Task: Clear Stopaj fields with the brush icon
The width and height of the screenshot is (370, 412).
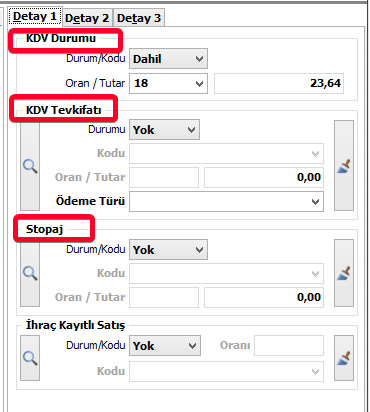Action: coord(344,273)
